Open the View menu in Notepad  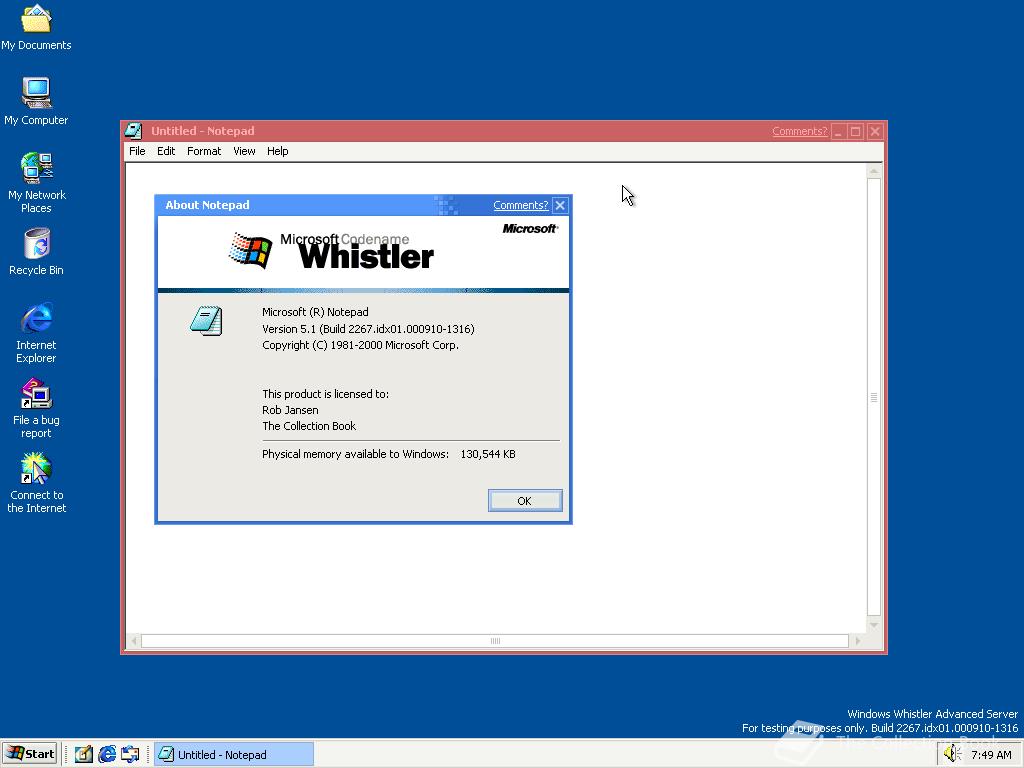[244, 151]
